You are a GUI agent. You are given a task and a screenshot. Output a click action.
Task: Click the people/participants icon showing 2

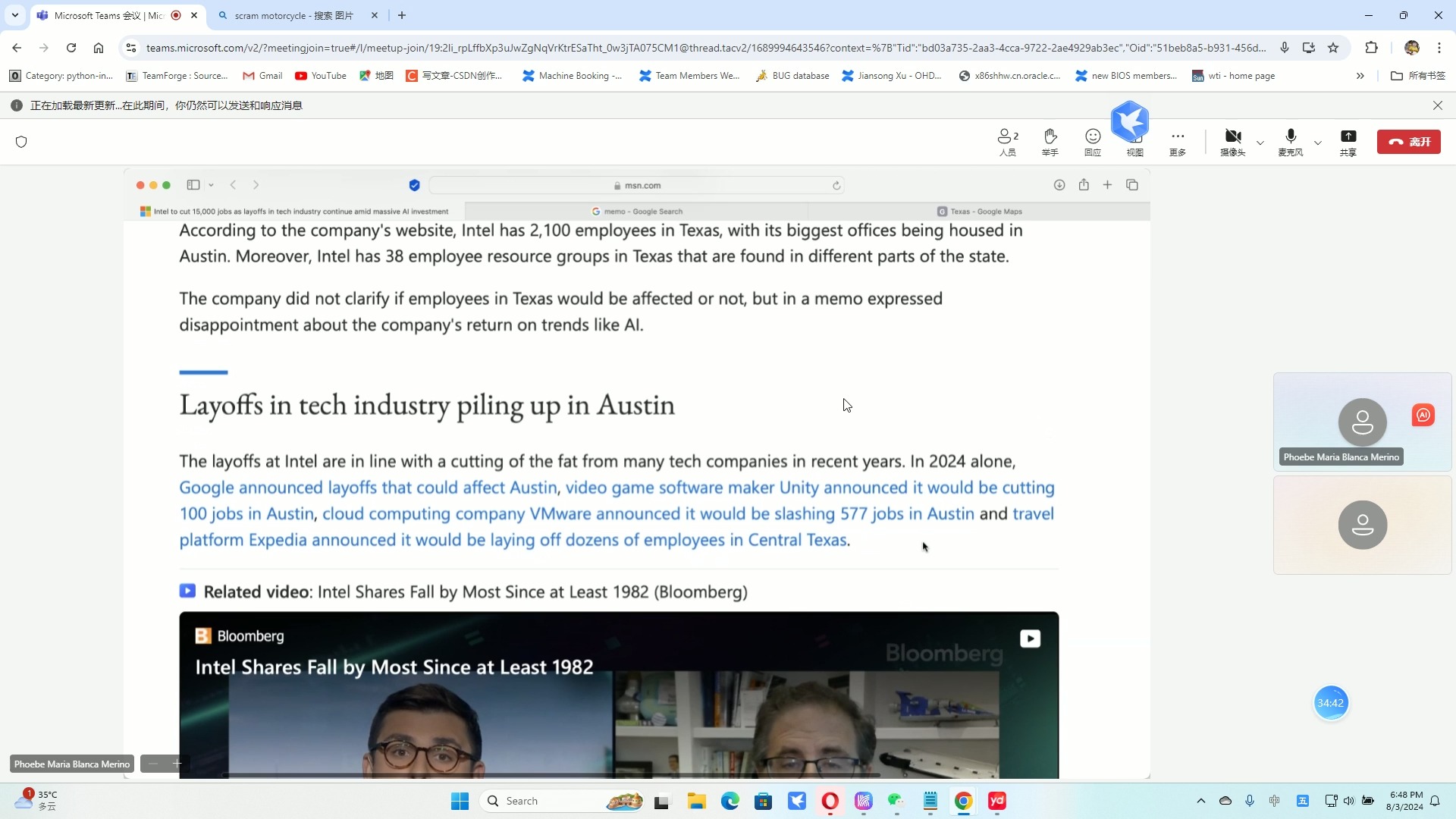point(1008,140)
